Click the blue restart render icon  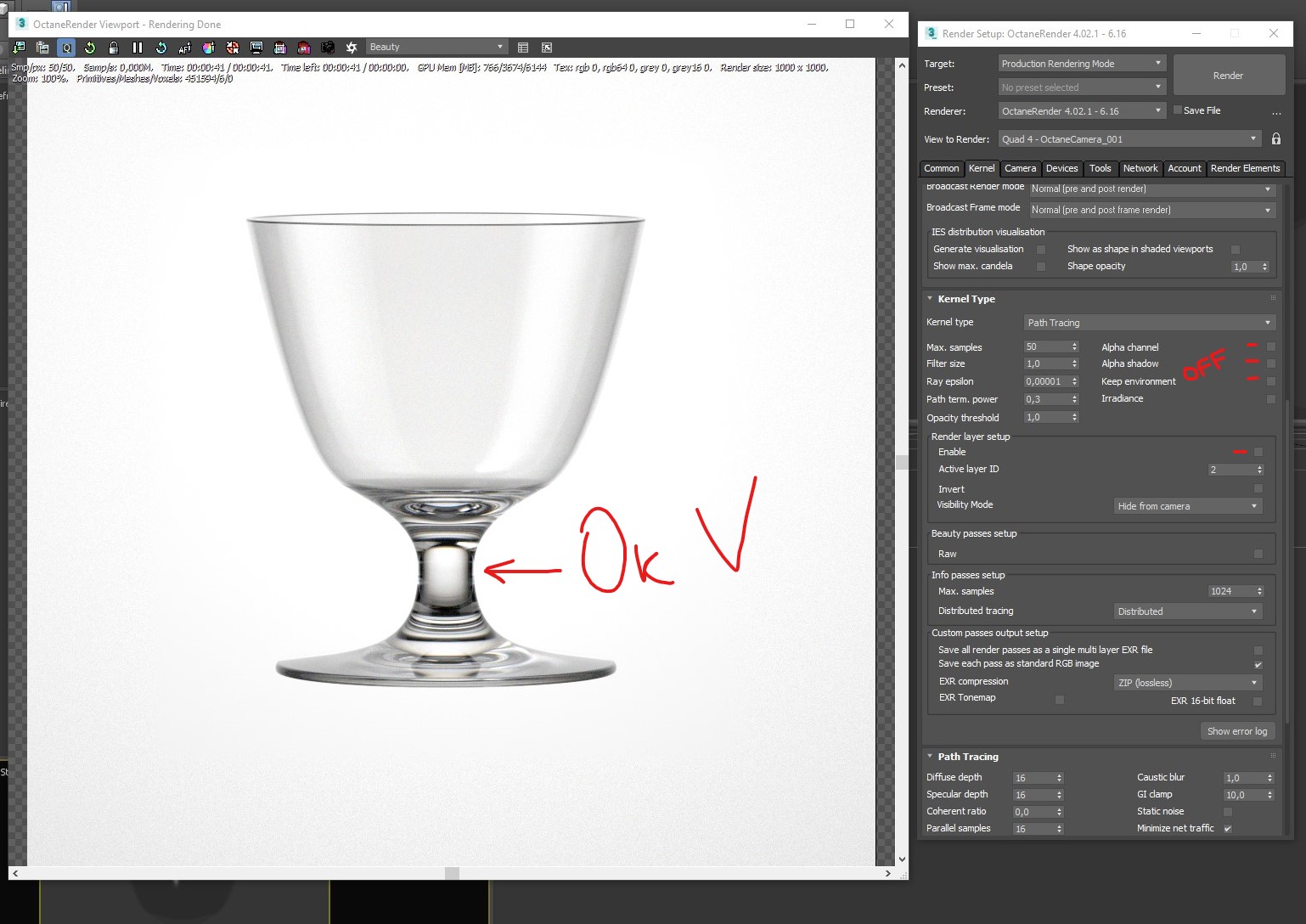tap(161, 48)
